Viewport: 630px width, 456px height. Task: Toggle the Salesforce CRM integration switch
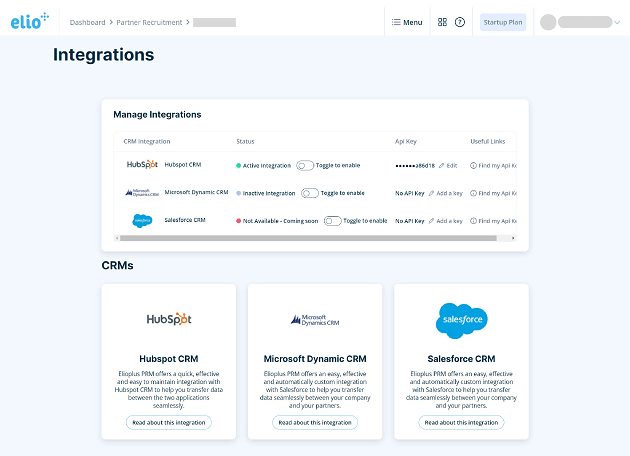click(x=332, y=221)
